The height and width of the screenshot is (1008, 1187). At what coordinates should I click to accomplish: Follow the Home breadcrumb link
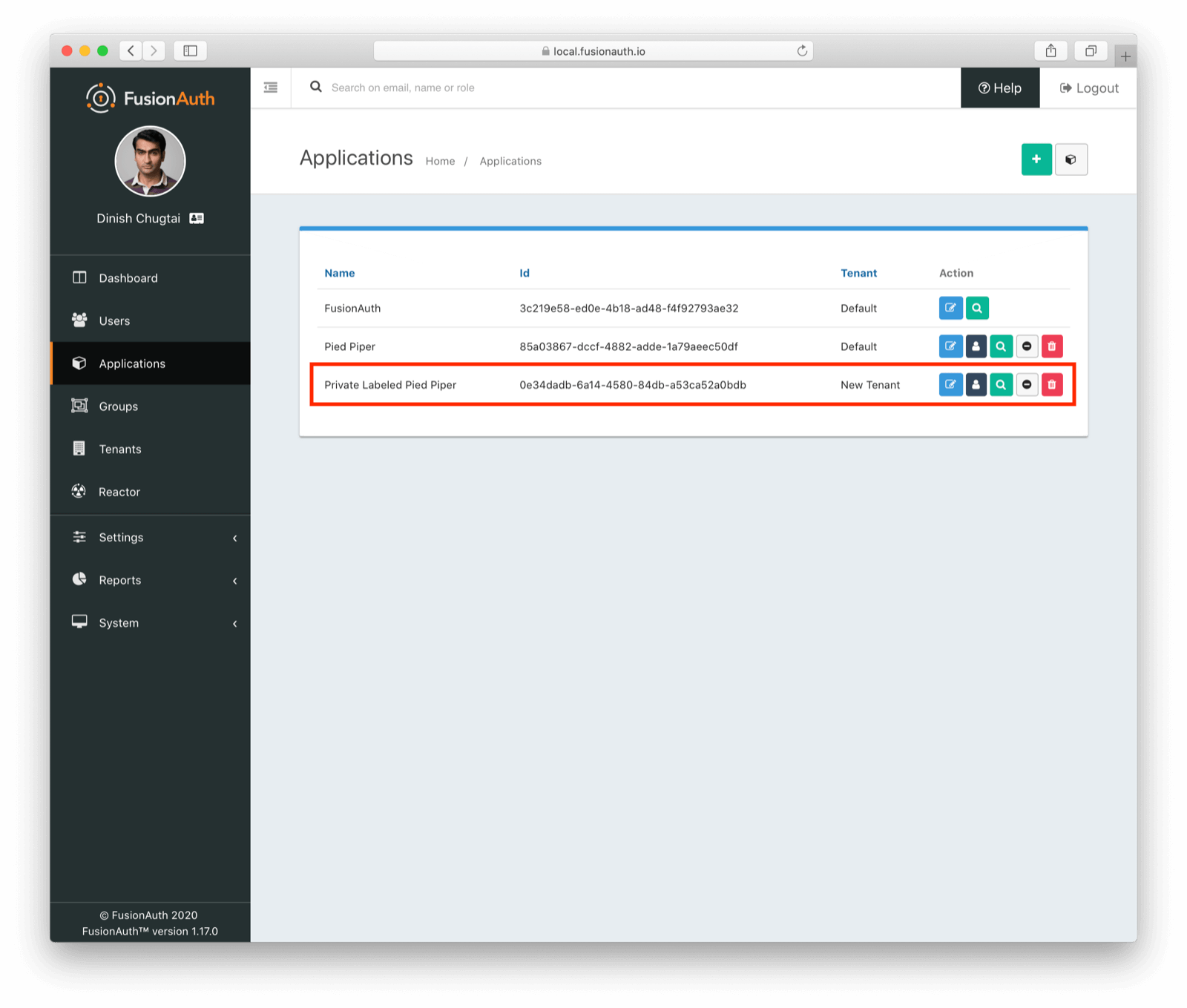click(440, 161)
